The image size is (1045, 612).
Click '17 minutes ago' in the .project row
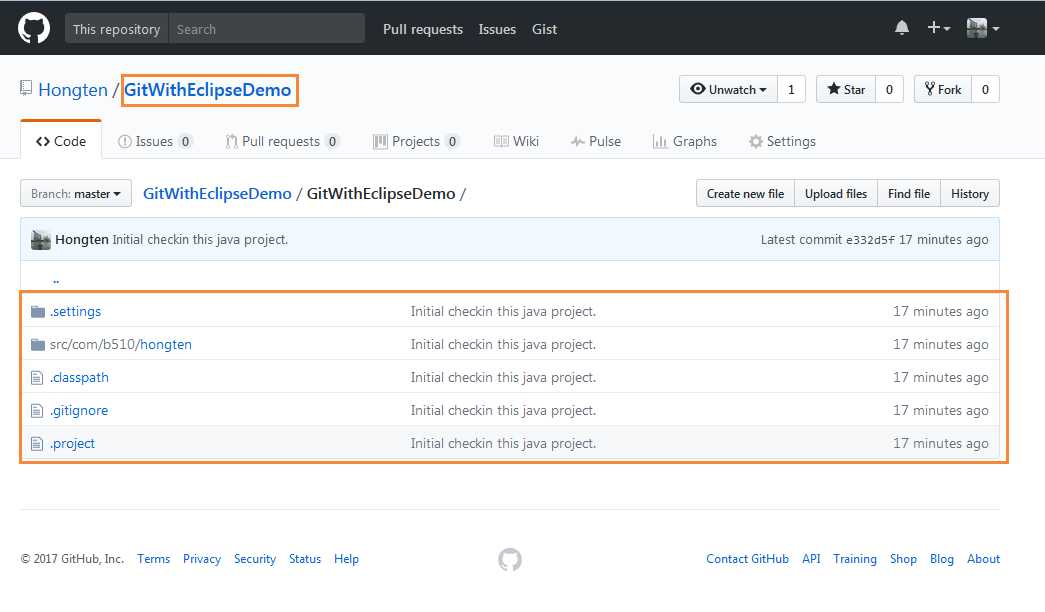pyautogui.click(x=940, y=443)
